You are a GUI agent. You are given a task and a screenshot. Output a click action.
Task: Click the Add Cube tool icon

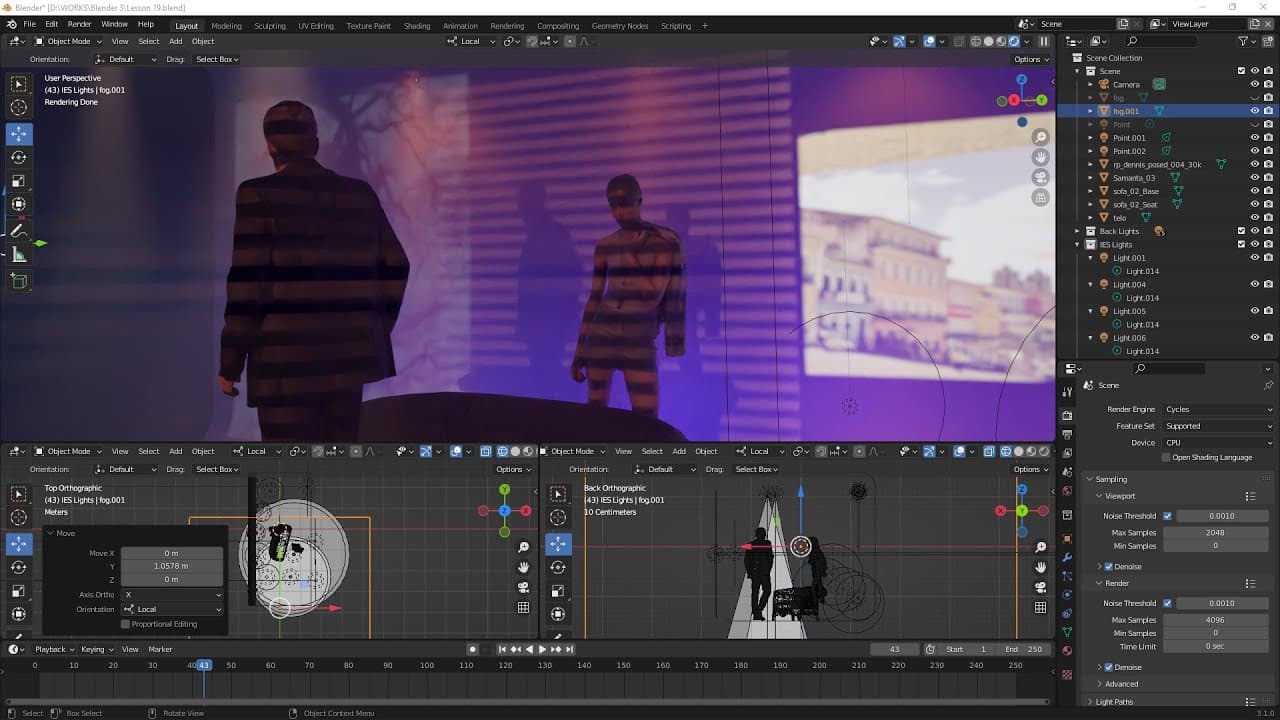[19, 281]
